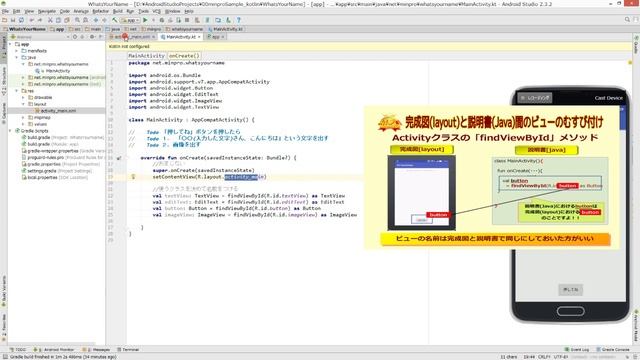Click the yellow lightbulb intention icon
Screen dimensions: 640x360
point(133,177)
